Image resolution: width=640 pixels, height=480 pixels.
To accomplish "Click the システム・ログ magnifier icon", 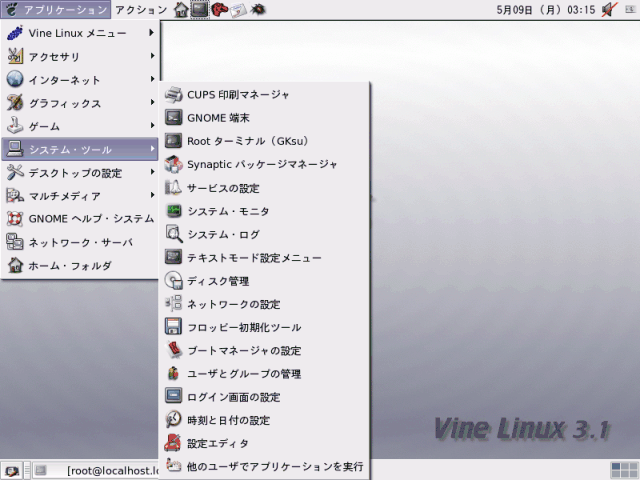I will tap(173, 234).
